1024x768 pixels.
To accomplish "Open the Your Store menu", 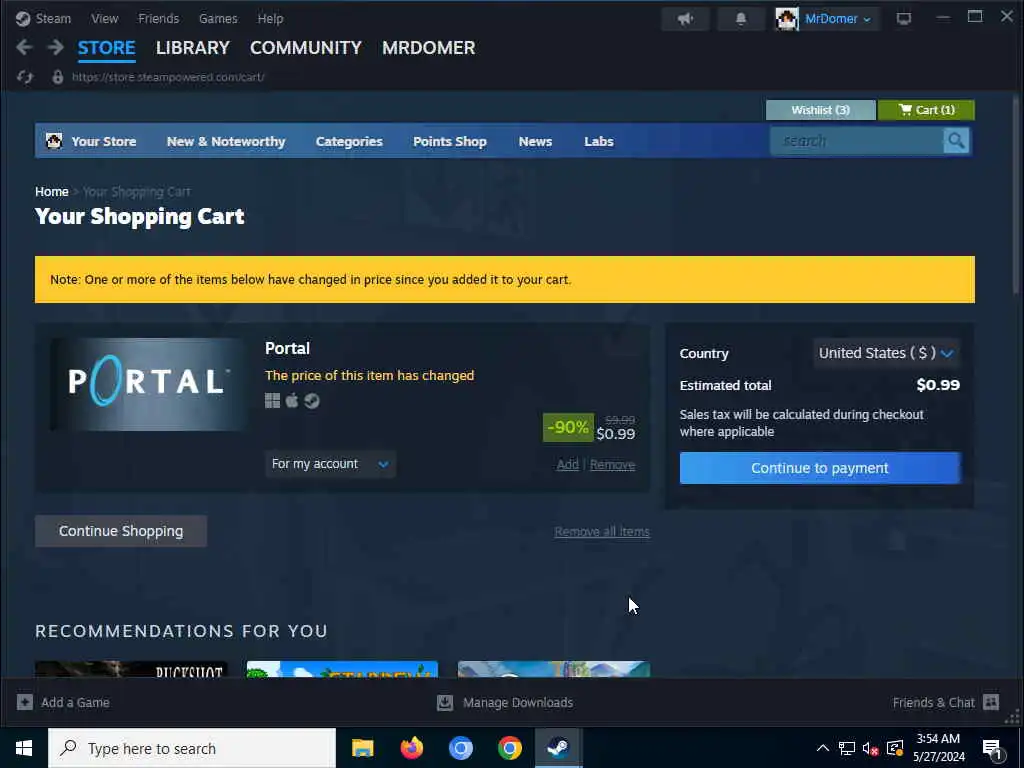I will pyautogui.click(x=104, y=141).
